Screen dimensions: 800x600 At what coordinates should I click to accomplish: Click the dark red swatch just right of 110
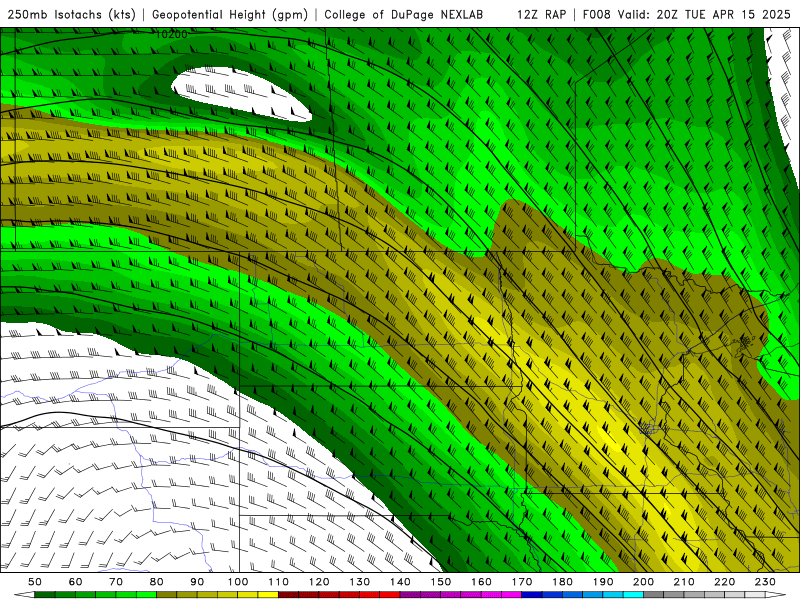288,594
